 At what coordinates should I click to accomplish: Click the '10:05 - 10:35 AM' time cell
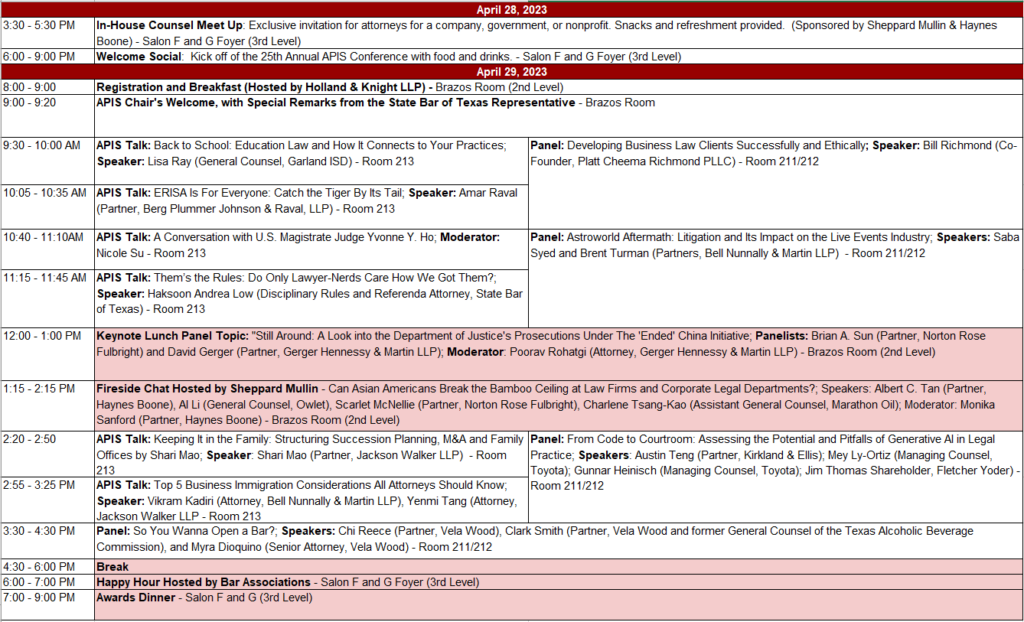[48, 207]
